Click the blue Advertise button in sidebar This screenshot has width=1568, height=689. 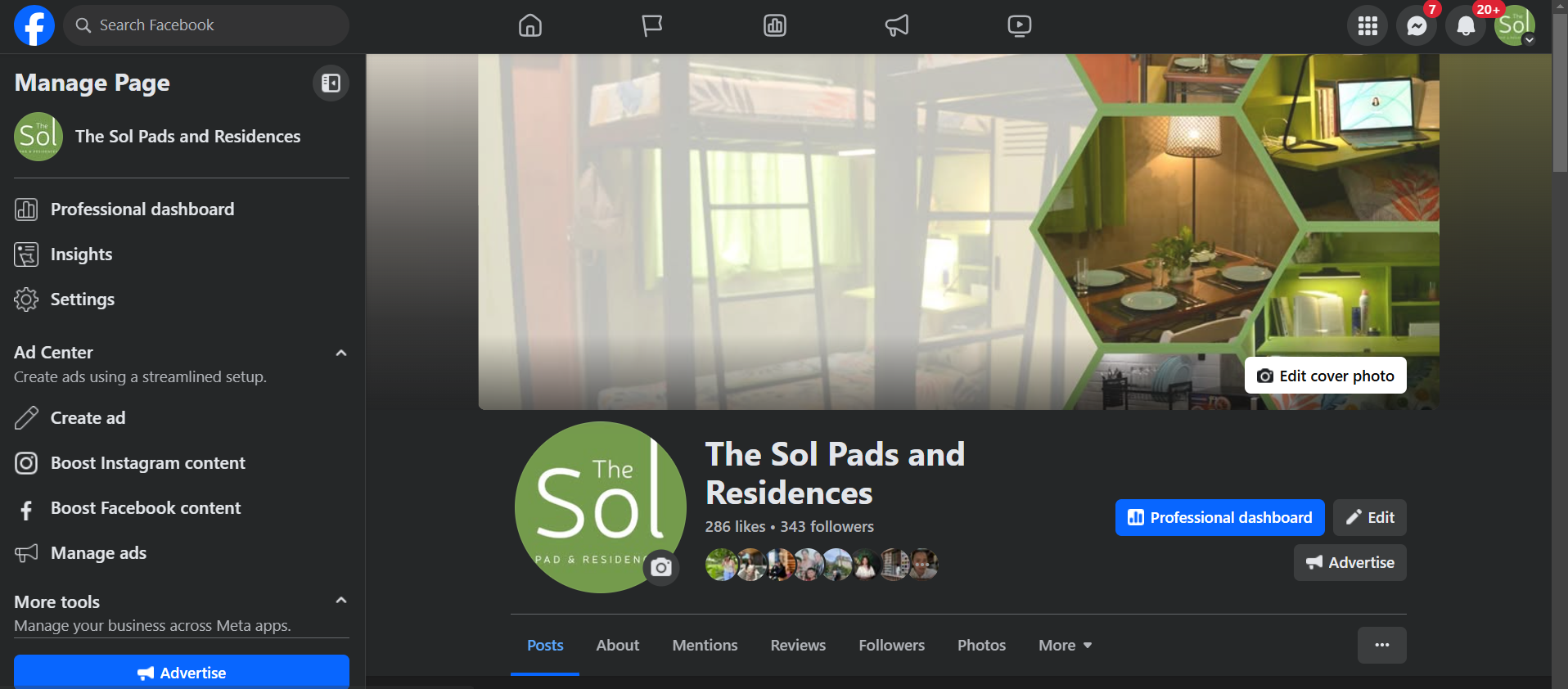tap(182, 672)
